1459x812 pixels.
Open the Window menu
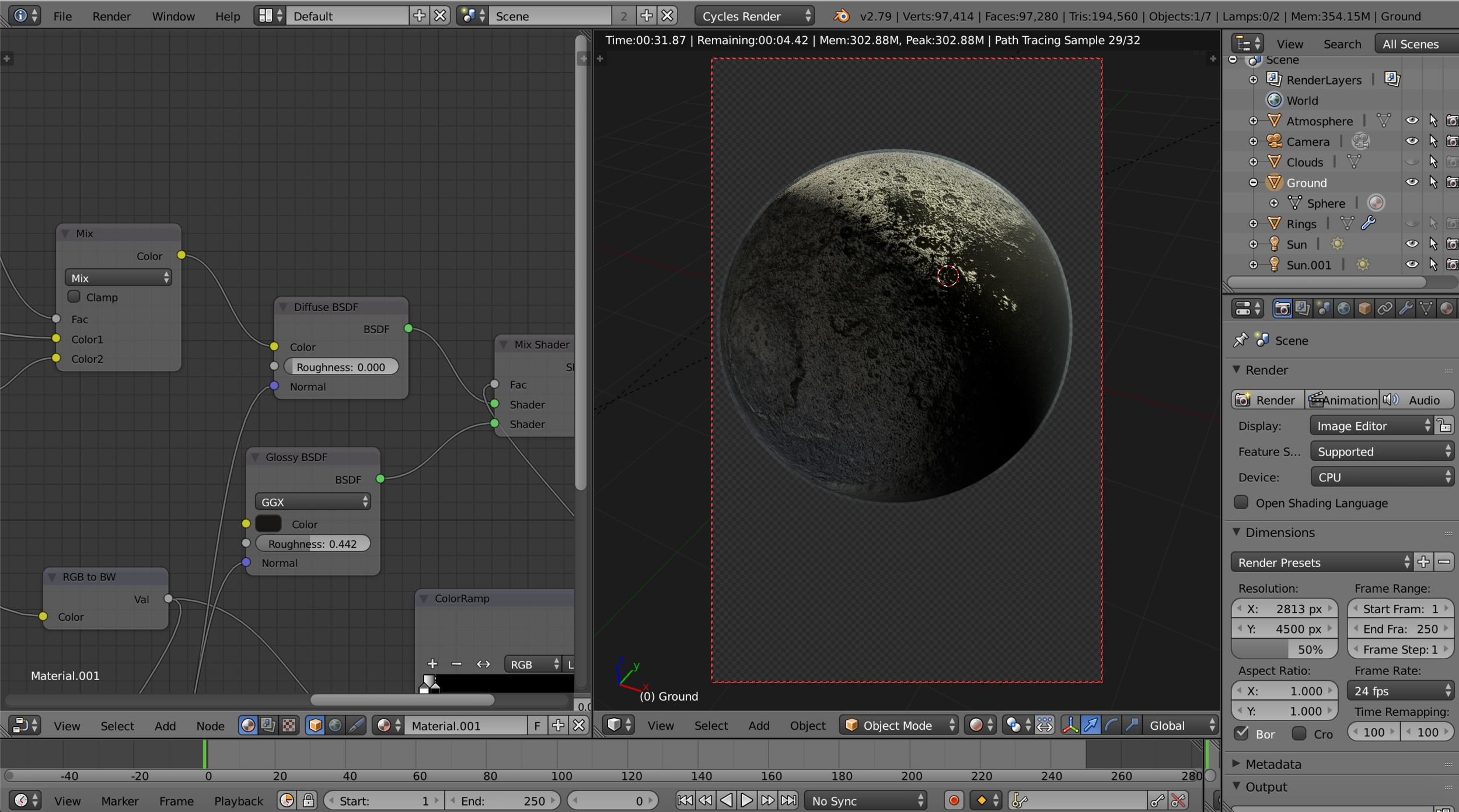coord(173,16)
